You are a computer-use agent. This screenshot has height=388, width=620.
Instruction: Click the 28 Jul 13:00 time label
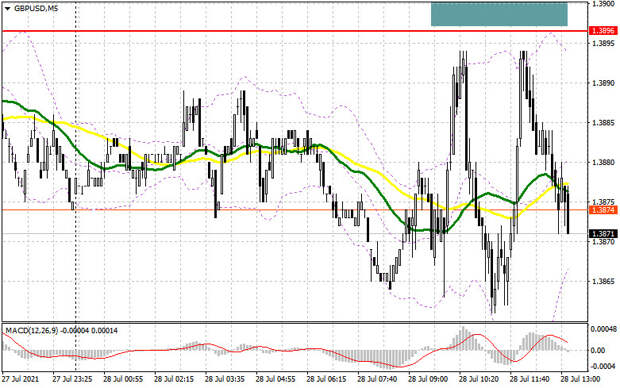[580, 379]
